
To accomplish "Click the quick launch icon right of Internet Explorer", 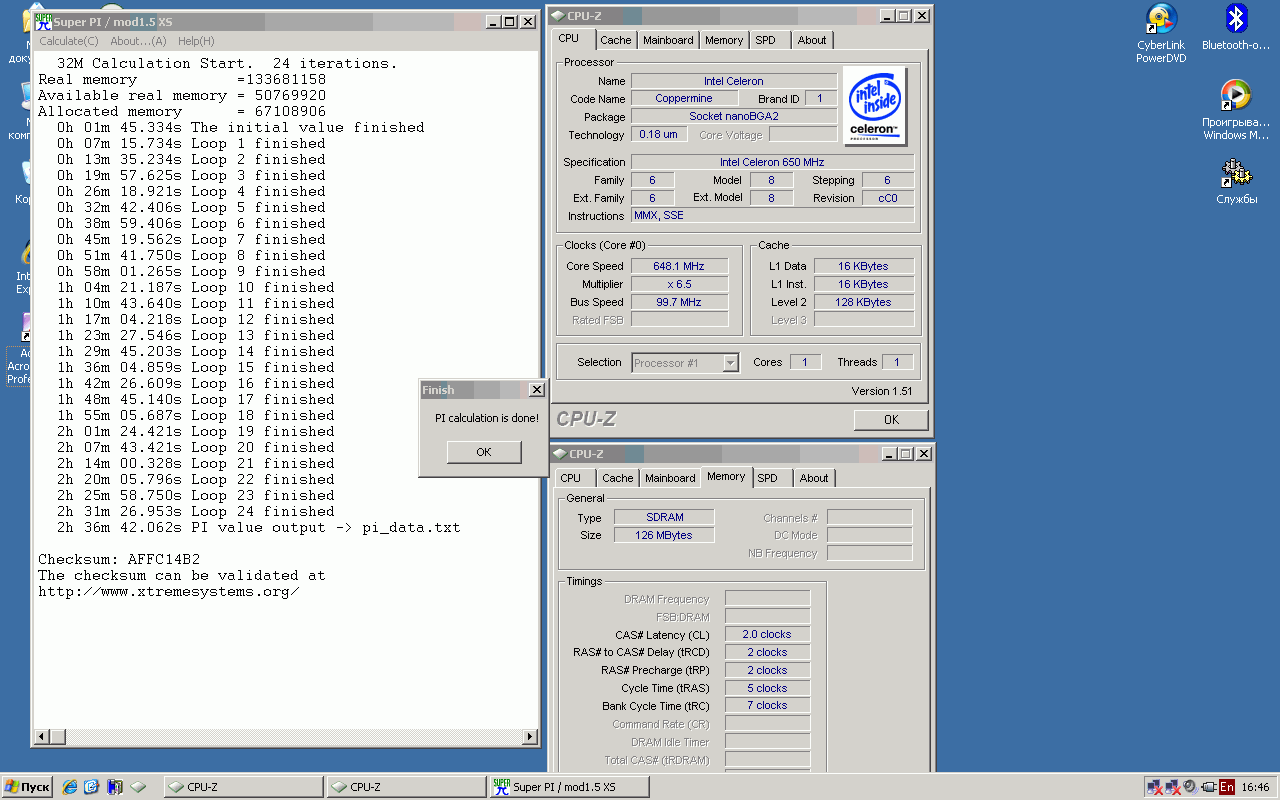I will pyautogui.click(x=92, y=787).
